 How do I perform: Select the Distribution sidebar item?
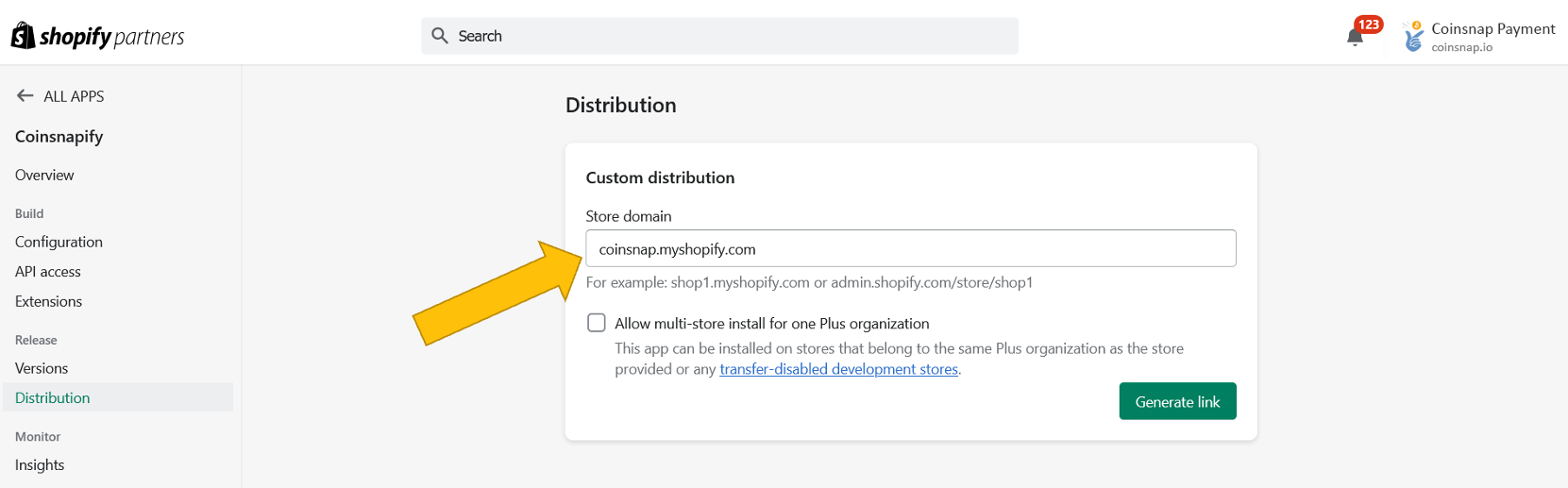pos(118,397)
